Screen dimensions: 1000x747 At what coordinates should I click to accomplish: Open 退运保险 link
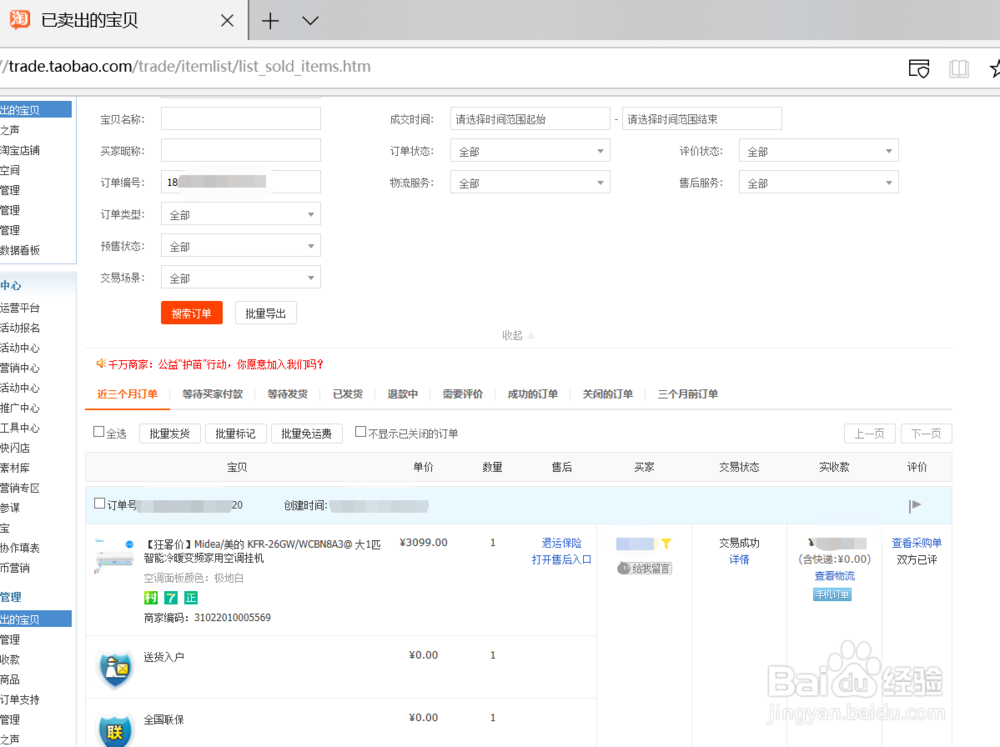coord(561,543)
